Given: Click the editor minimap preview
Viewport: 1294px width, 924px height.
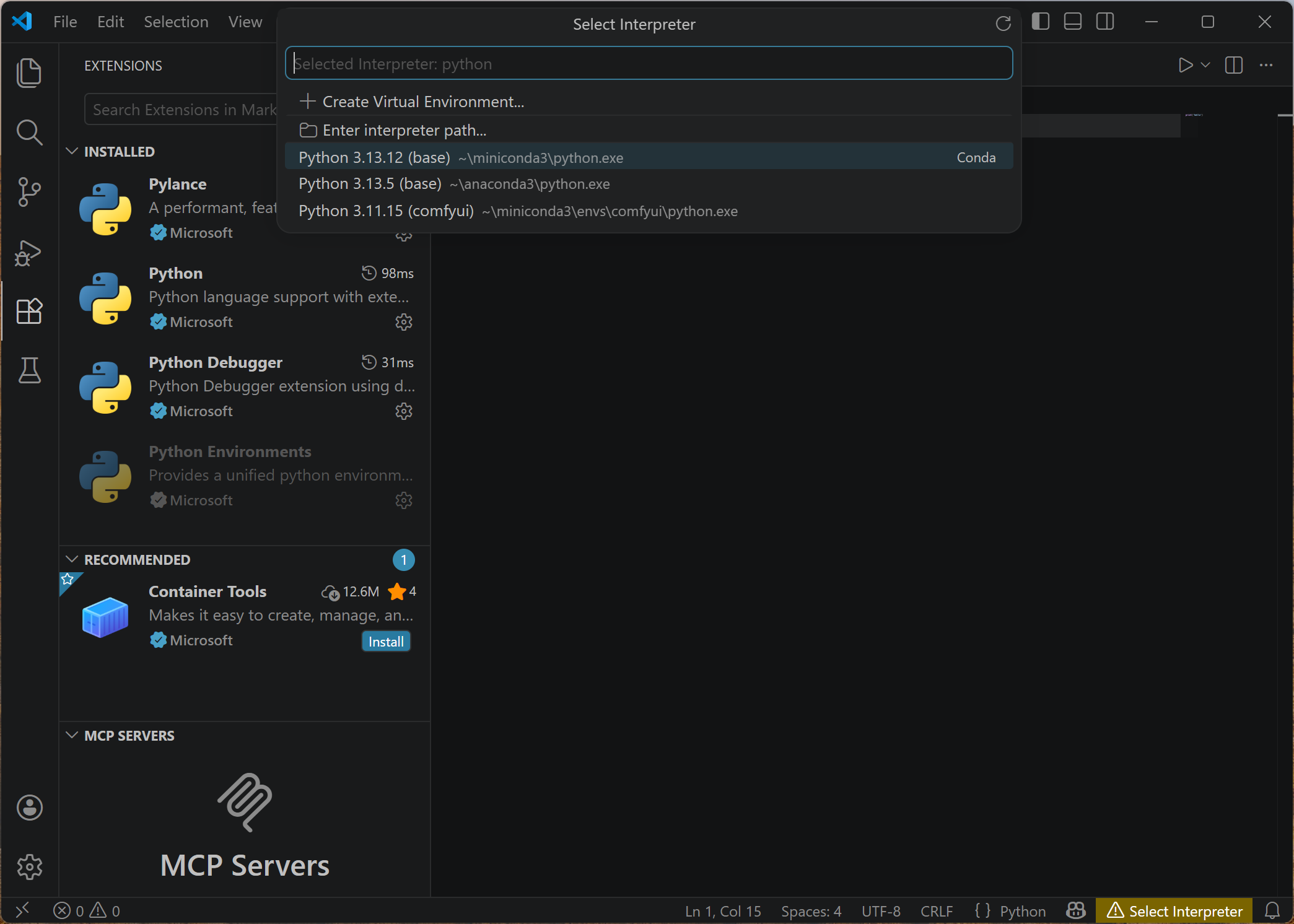Looking at the screenshot, I should click(x=1194, y=115).
